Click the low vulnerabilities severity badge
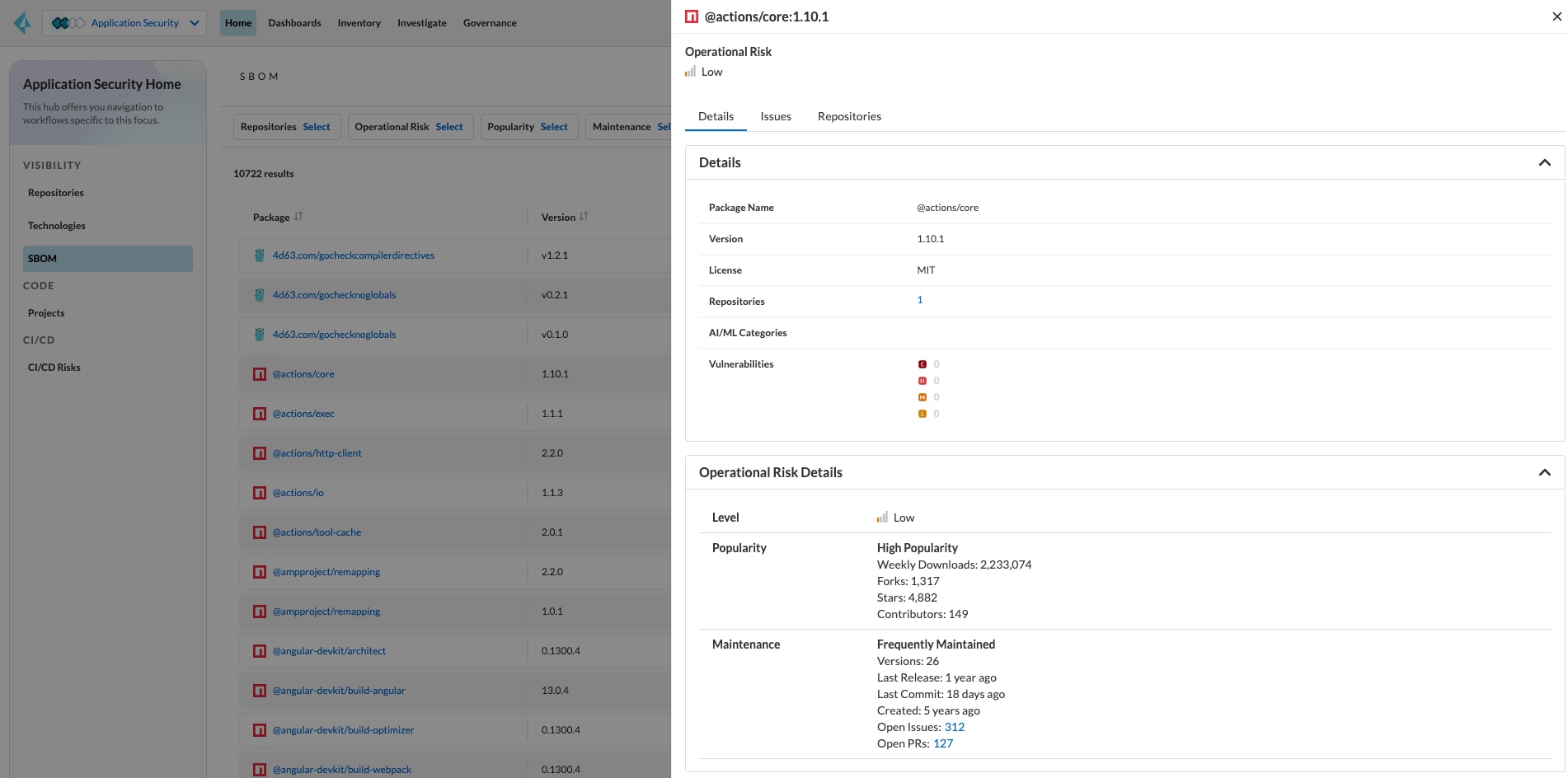Image resolution: width=1568 pixels, height=778 pixels. coord(922,414)
